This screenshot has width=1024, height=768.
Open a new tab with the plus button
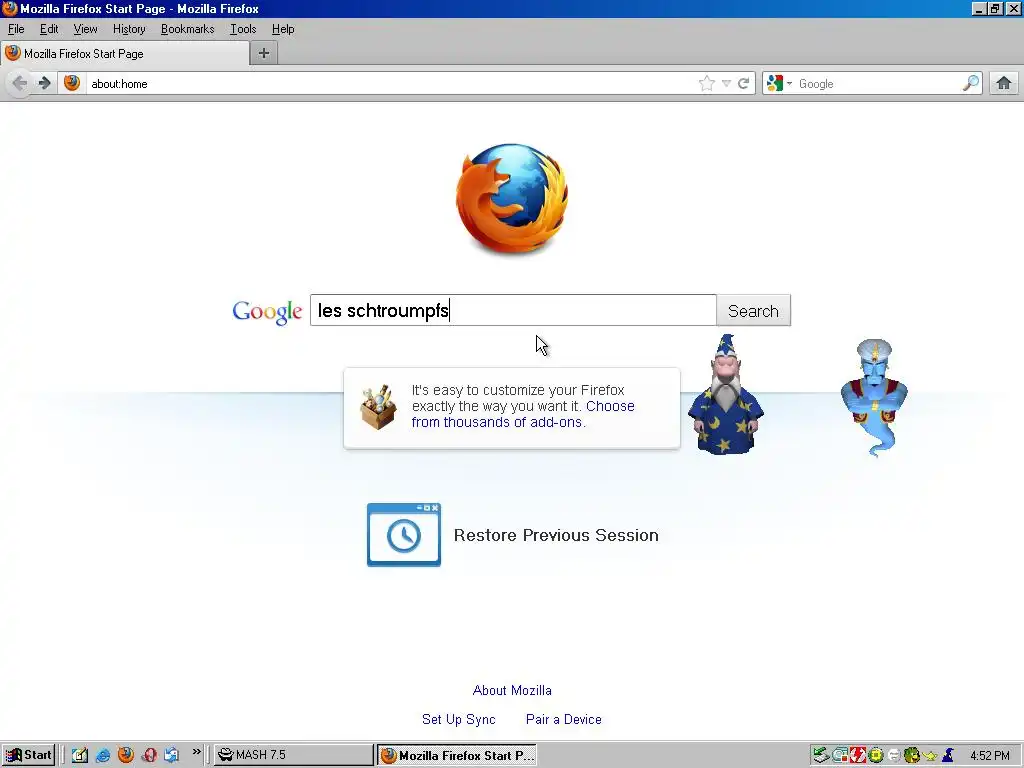click(264, 54)
